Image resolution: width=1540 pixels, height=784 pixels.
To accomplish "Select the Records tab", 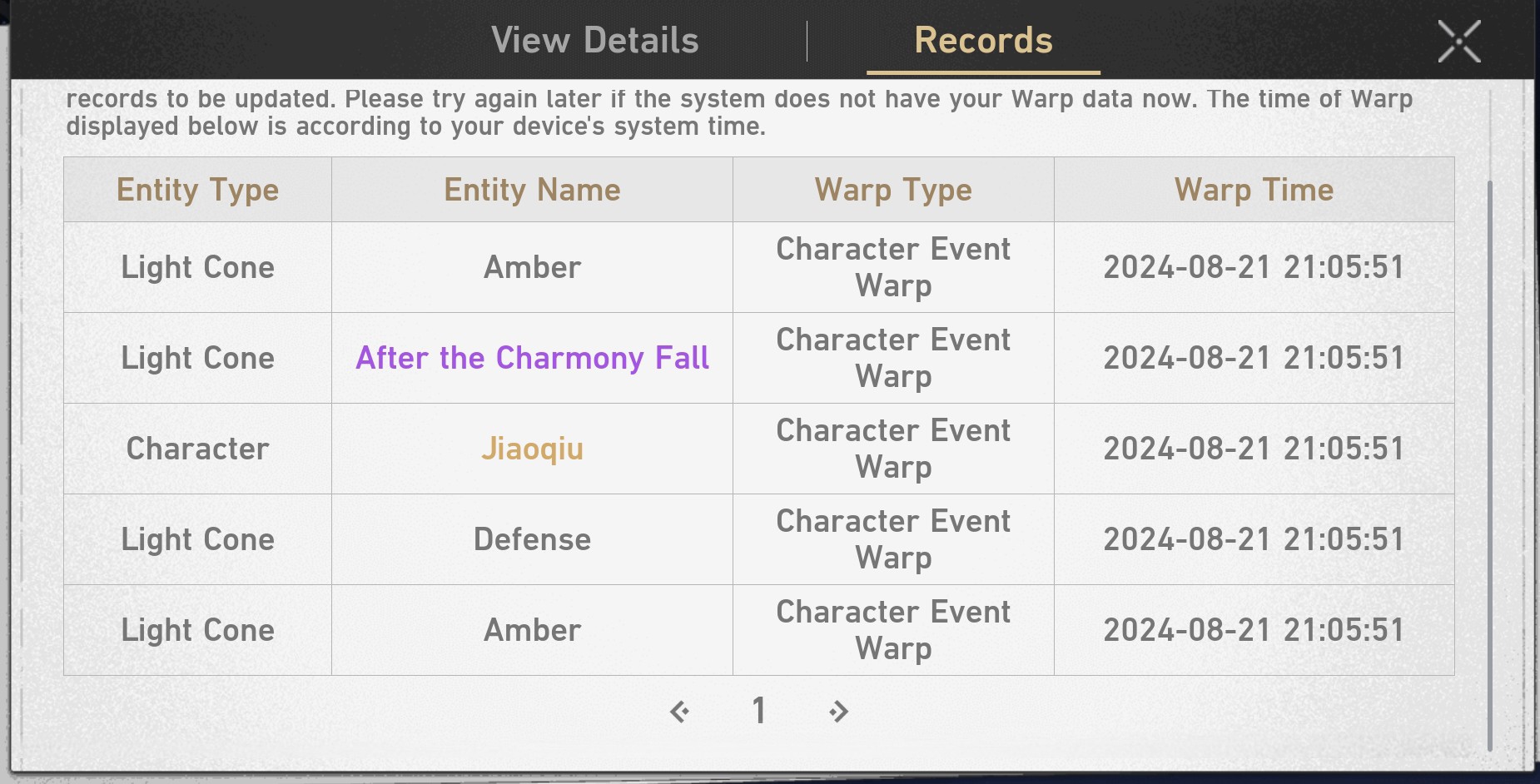I will (983, 41).
